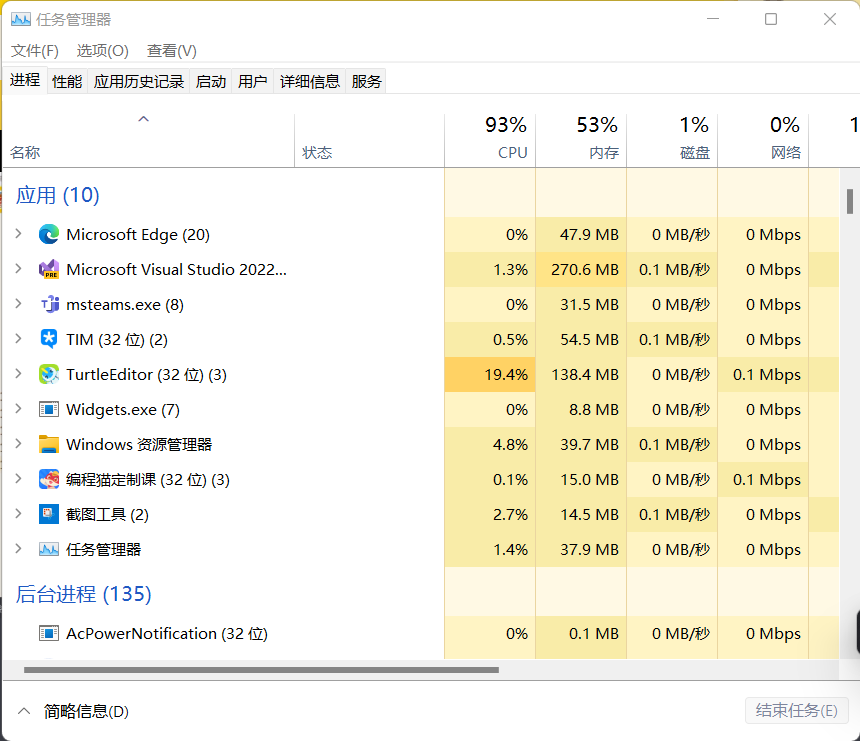Viewport: 860px width, 741px height.
Task: Click the 截图工具 app icon
Action: pos(49,514)
